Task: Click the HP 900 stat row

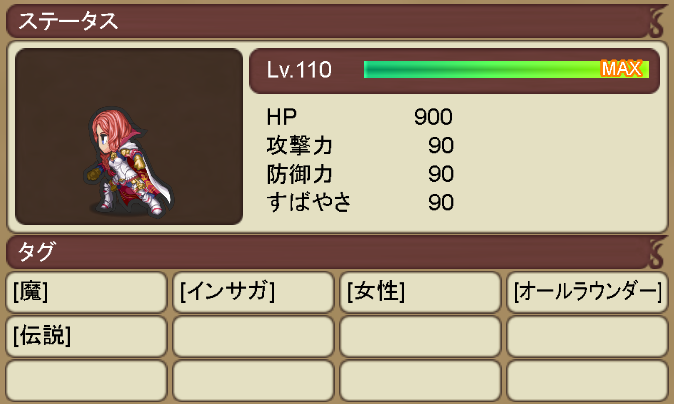Action: pos(360,116)
